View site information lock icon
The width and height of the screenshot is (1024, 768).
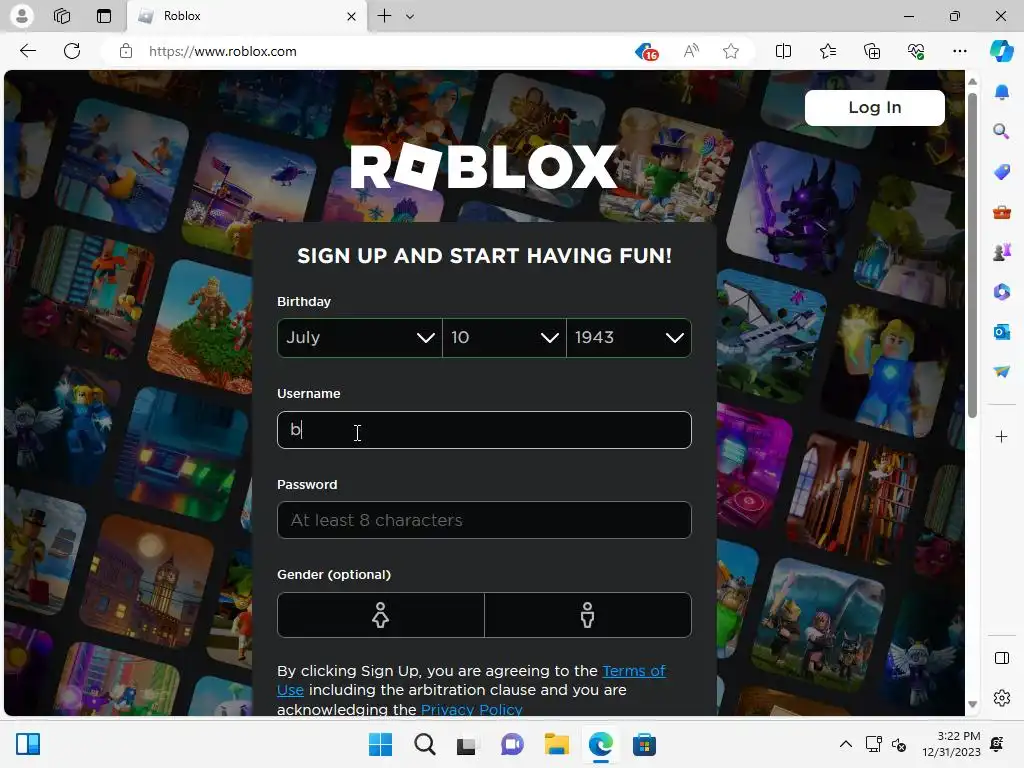point(126,51)
